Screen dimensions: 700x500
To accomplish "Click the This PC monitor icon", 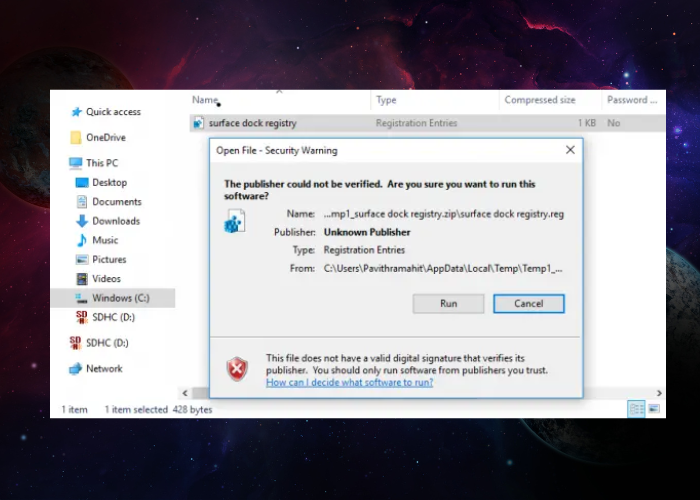I will tap(75, 163).
